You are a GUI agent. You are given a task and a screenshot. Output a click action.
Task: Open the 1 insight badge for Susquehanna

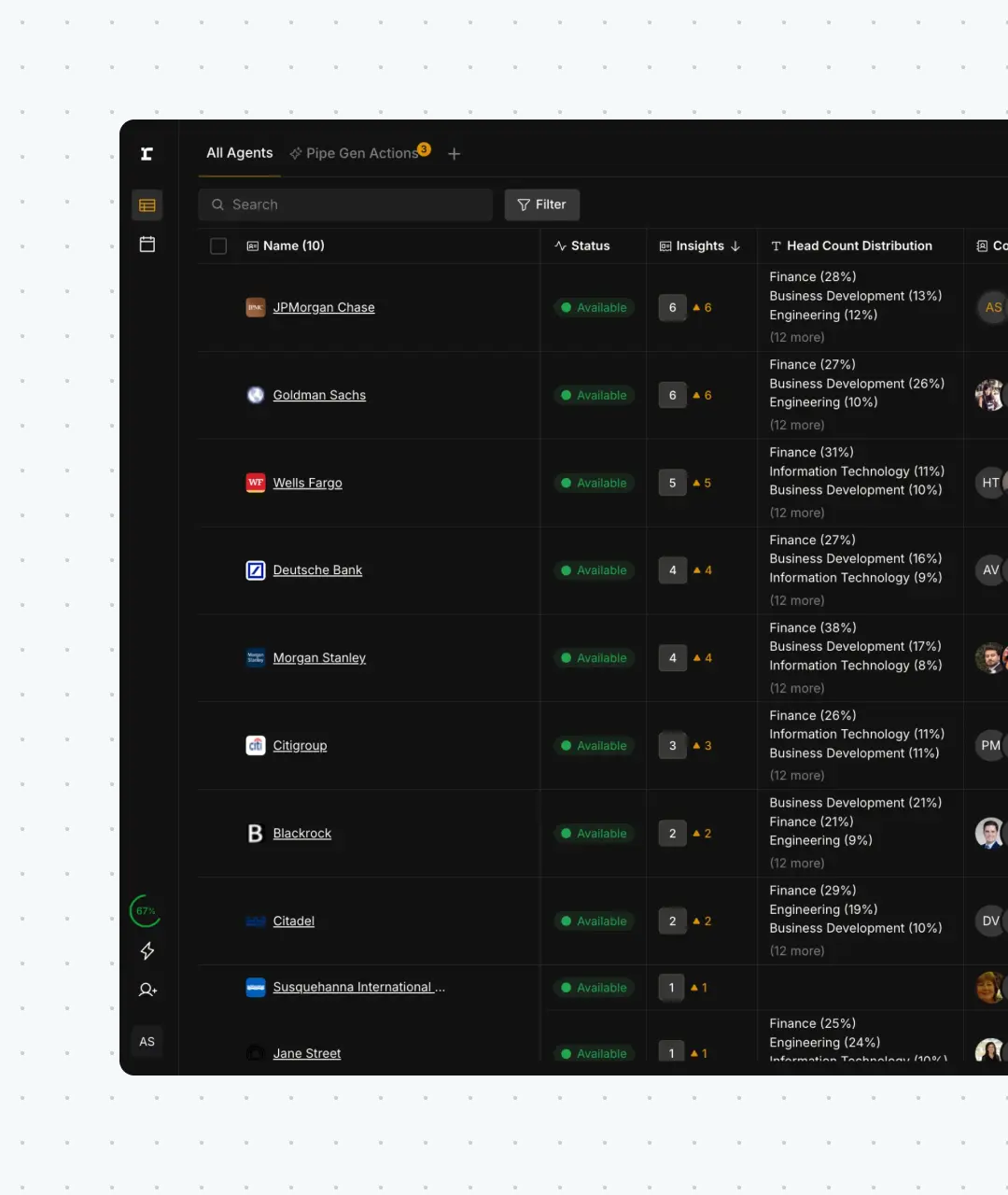(x=671, y=988)
